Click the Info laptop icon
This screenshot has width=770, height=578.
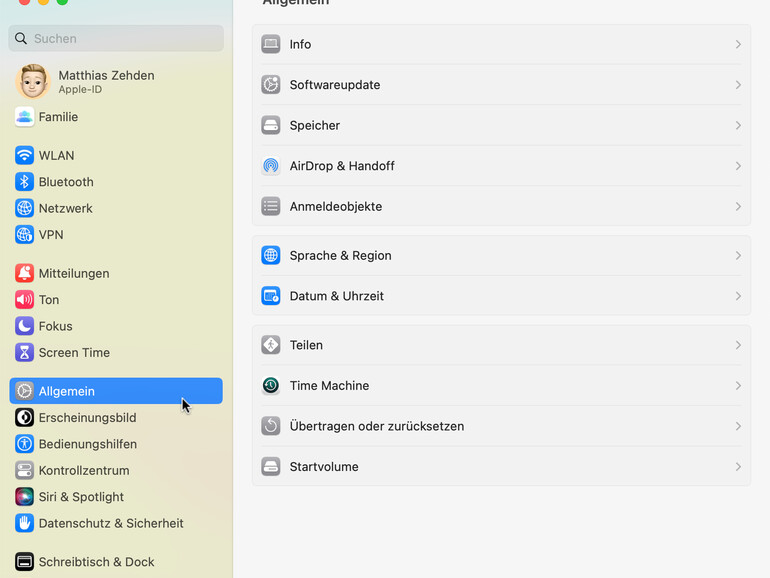[271, 44]
